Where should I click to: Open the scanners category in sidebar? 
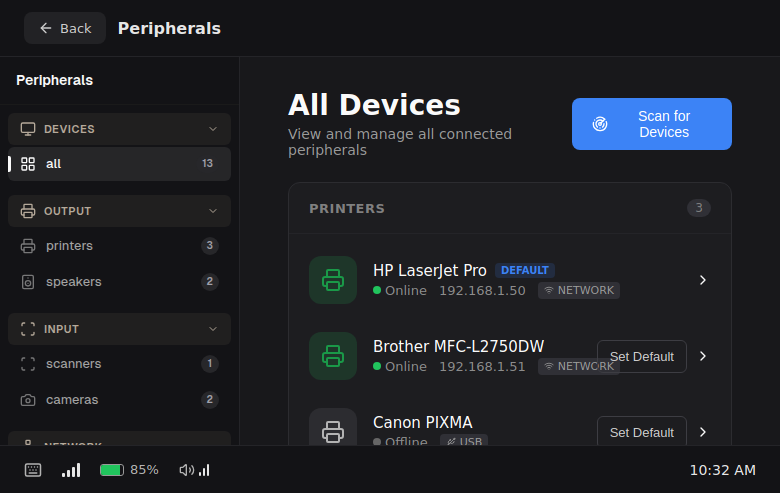pos(73,364)
